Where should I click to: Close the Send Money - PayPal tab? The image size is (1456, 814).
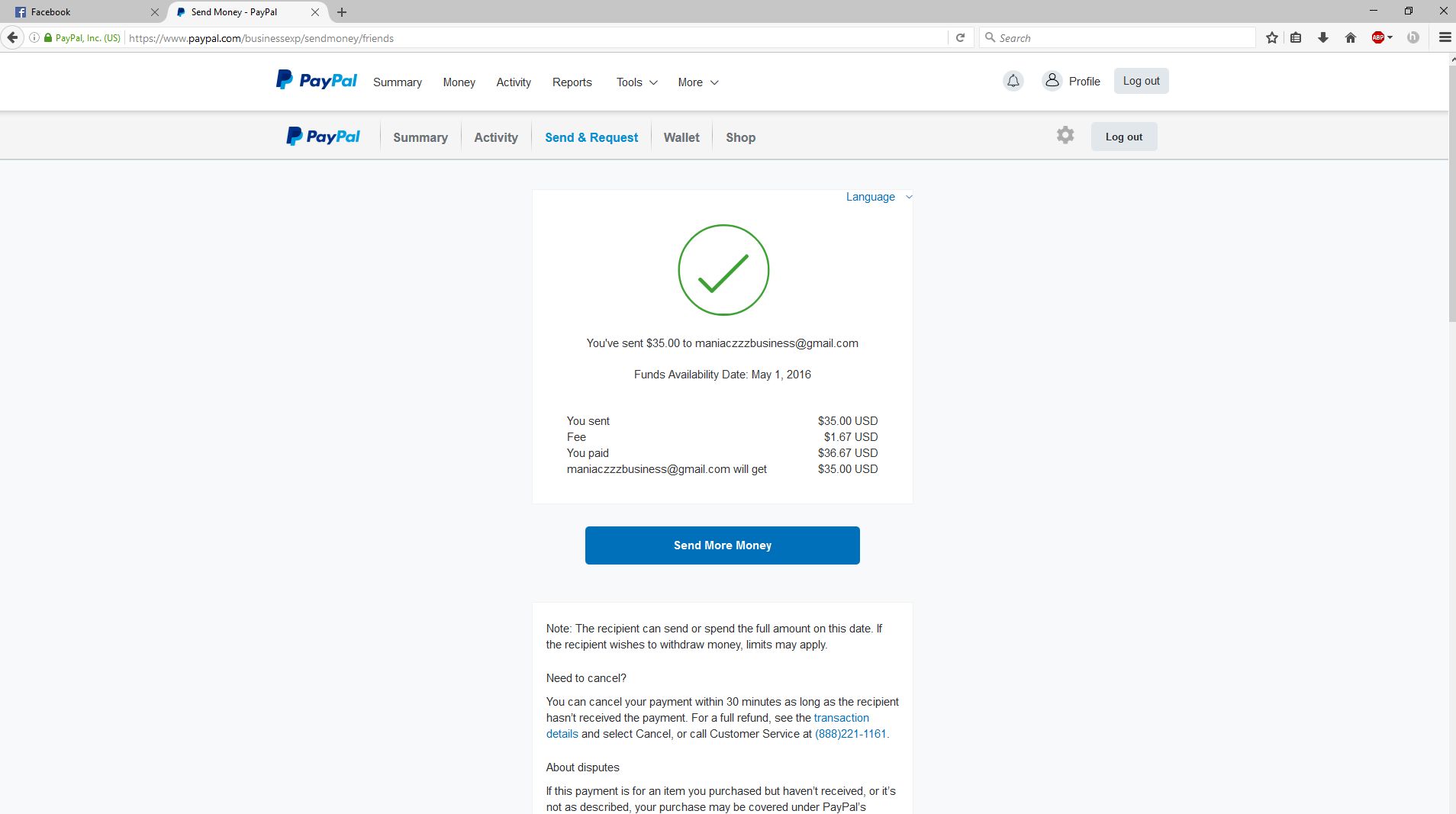point(315,12)
